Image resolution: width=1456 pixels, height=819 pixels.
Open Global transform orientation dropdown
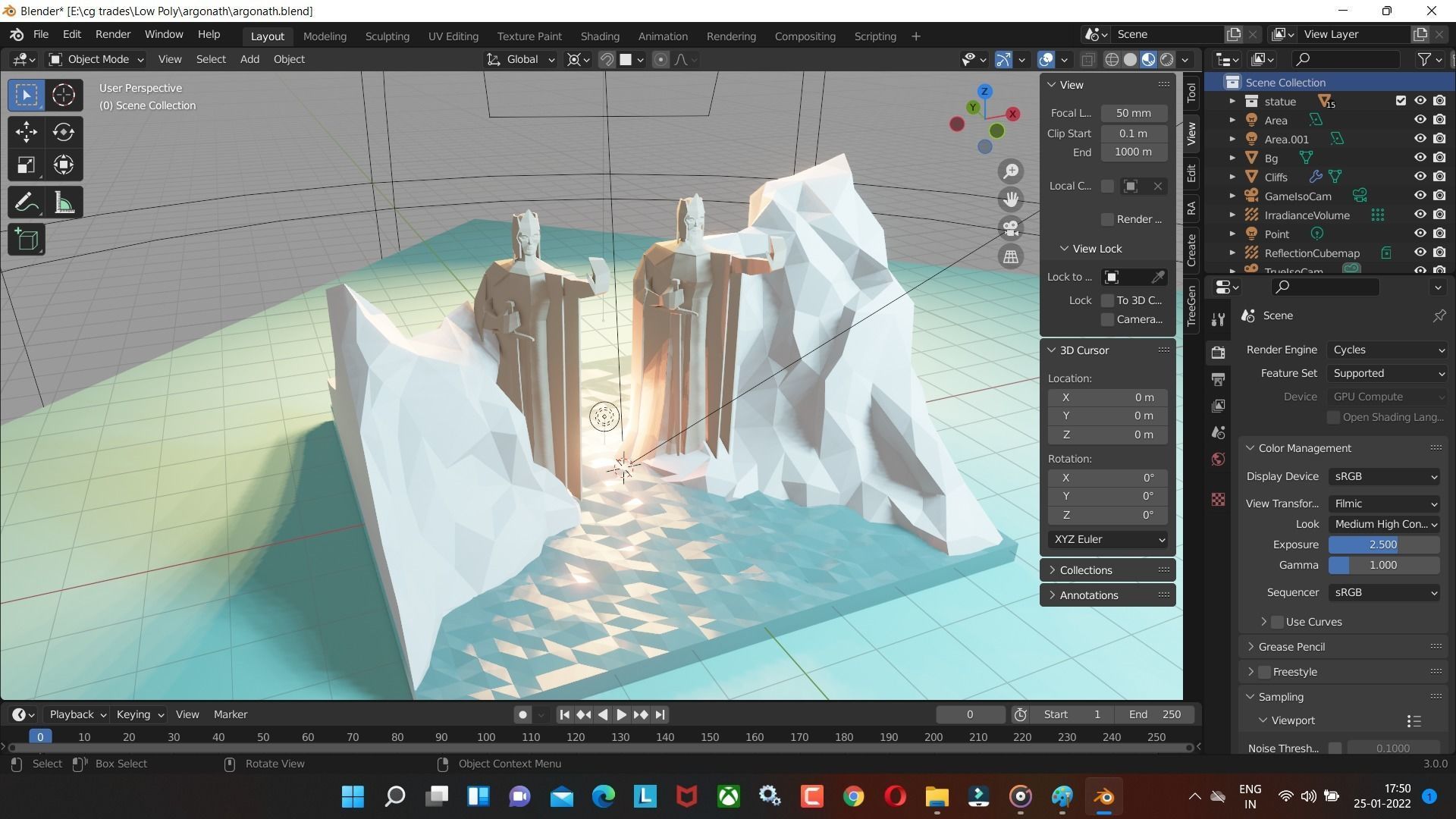pos(521,59)
